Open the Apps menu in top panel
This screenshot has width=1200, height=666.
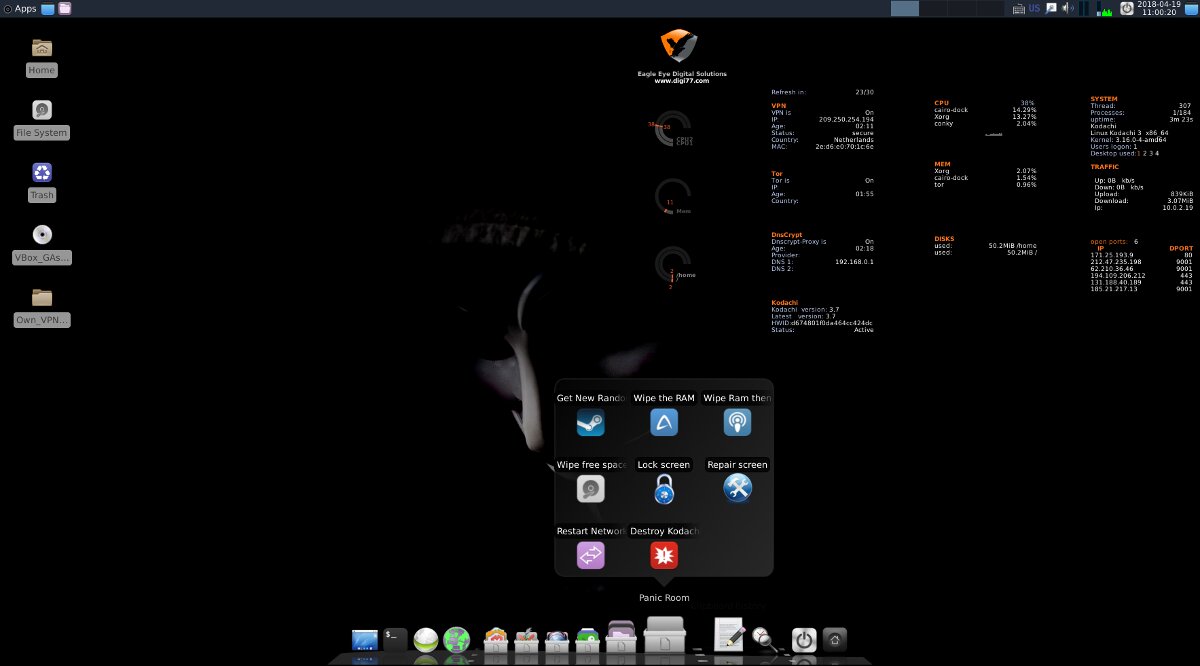point(20,8)
